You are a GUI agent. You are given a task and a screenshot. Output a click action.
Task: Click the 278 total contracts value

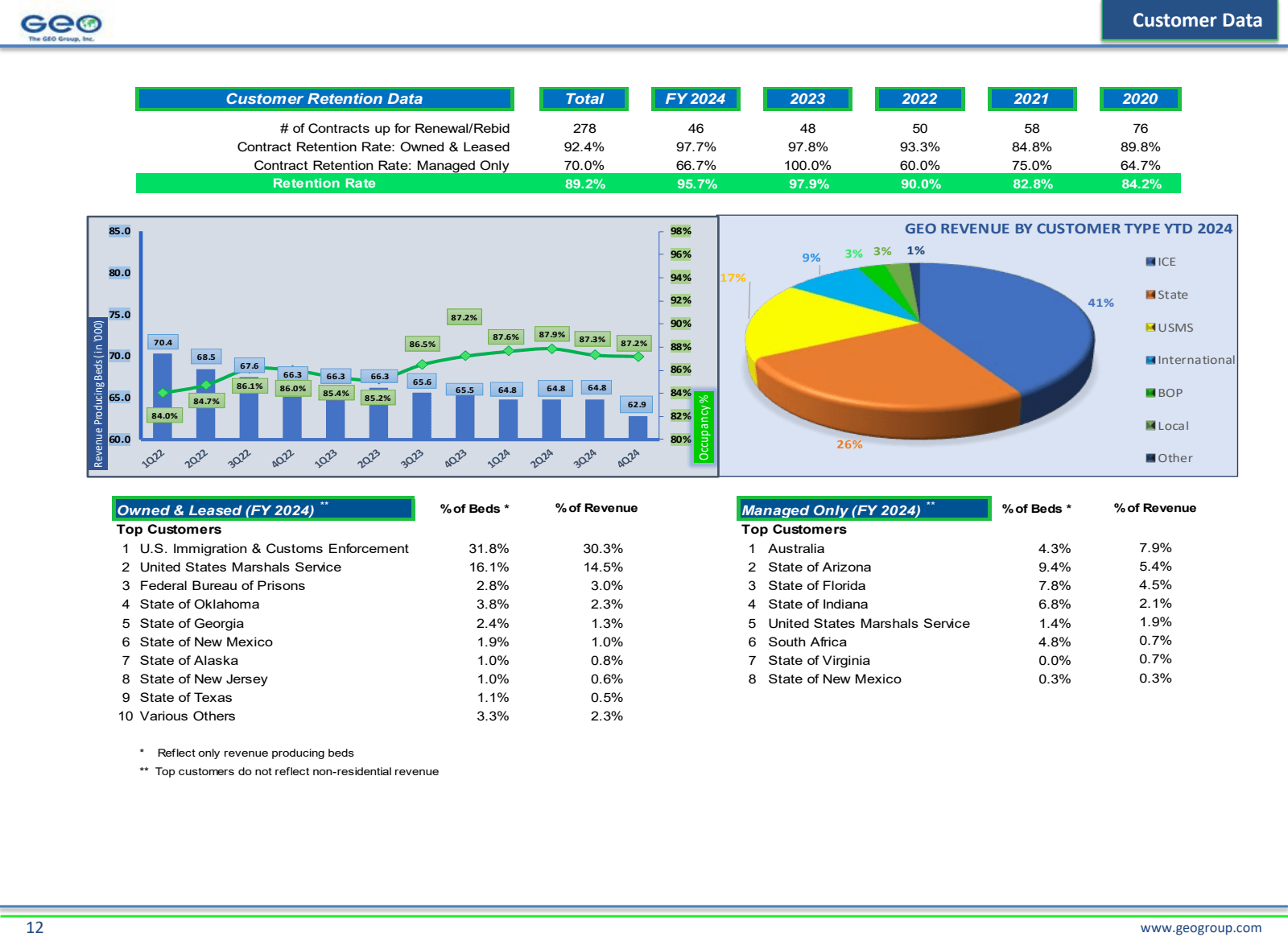tap(584, 128)
